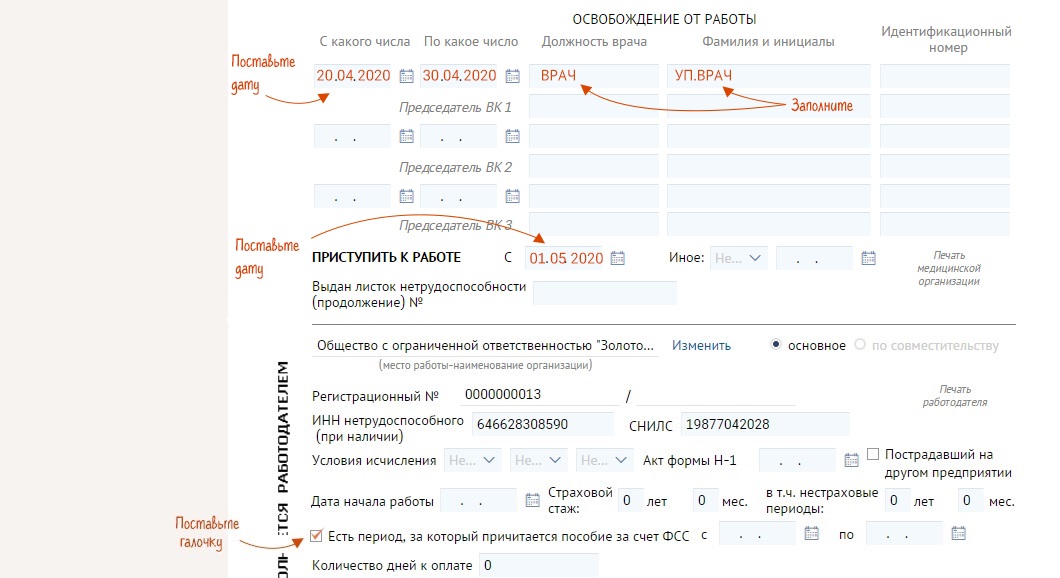The height and width of the screenshot is (578, 1060).
Task: Open third 'Условия исчисления' dropdown
Action: click(x=605, y=461)
